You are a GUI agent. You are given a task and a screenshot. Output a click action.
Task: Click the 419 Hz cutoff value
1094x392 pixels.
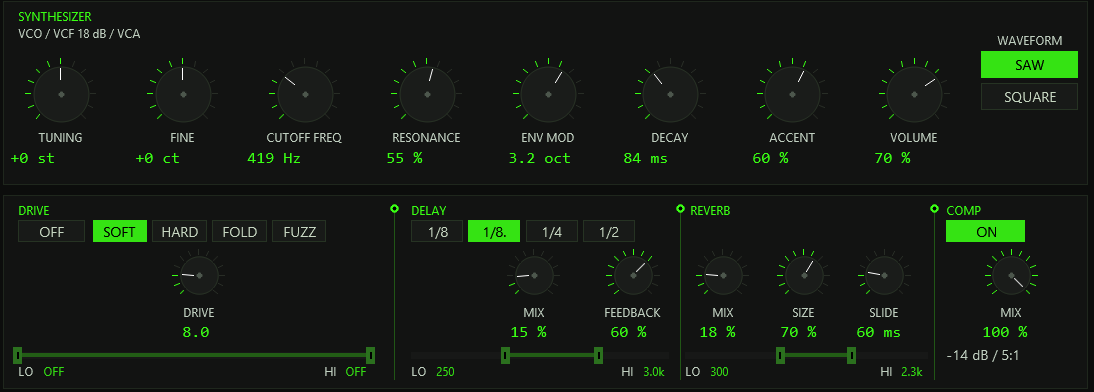274,158
